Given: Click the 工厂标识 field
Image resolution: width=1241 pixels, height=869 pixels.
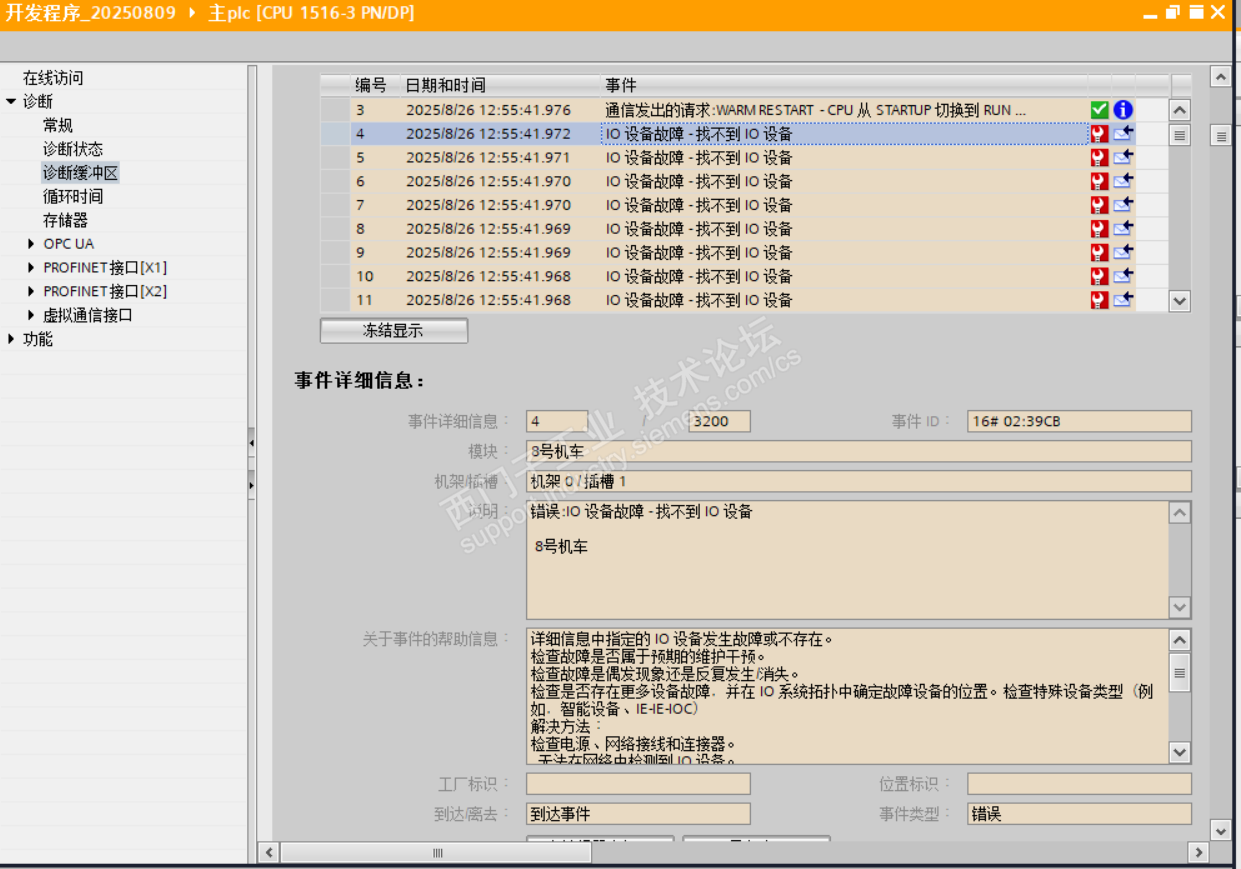Looking at the screenshot, I should pos(638,784).
